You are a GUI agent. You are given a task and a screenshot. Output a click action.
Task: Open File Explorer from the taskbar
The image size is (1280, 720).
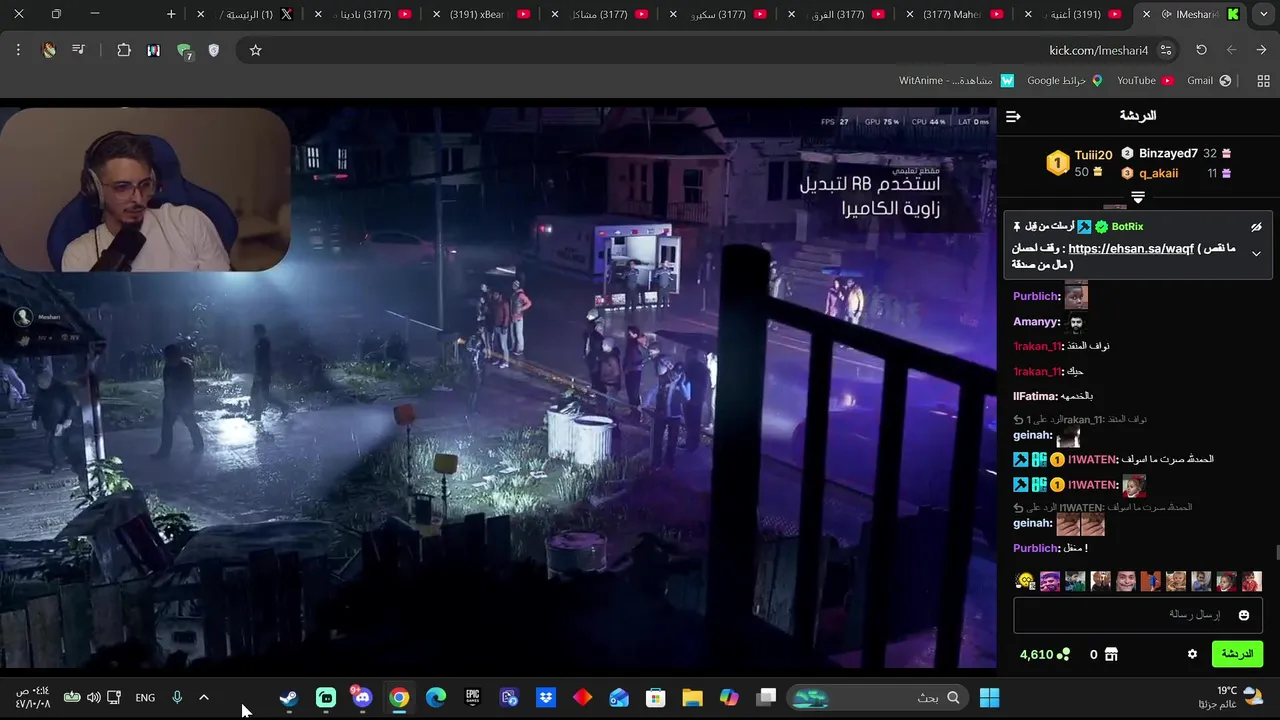692,698
